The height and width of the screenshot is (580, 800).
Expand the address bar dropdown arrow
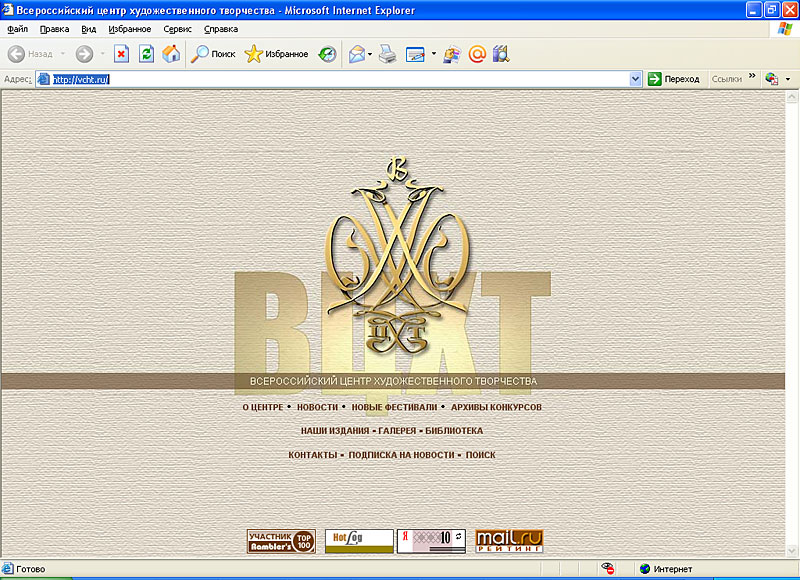(635, 79)
